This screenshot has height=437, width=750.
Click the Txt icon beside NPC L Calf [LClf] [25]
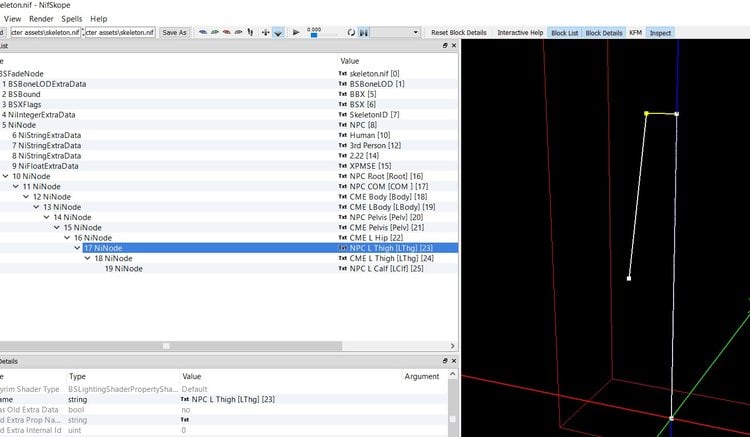point(342,269)
